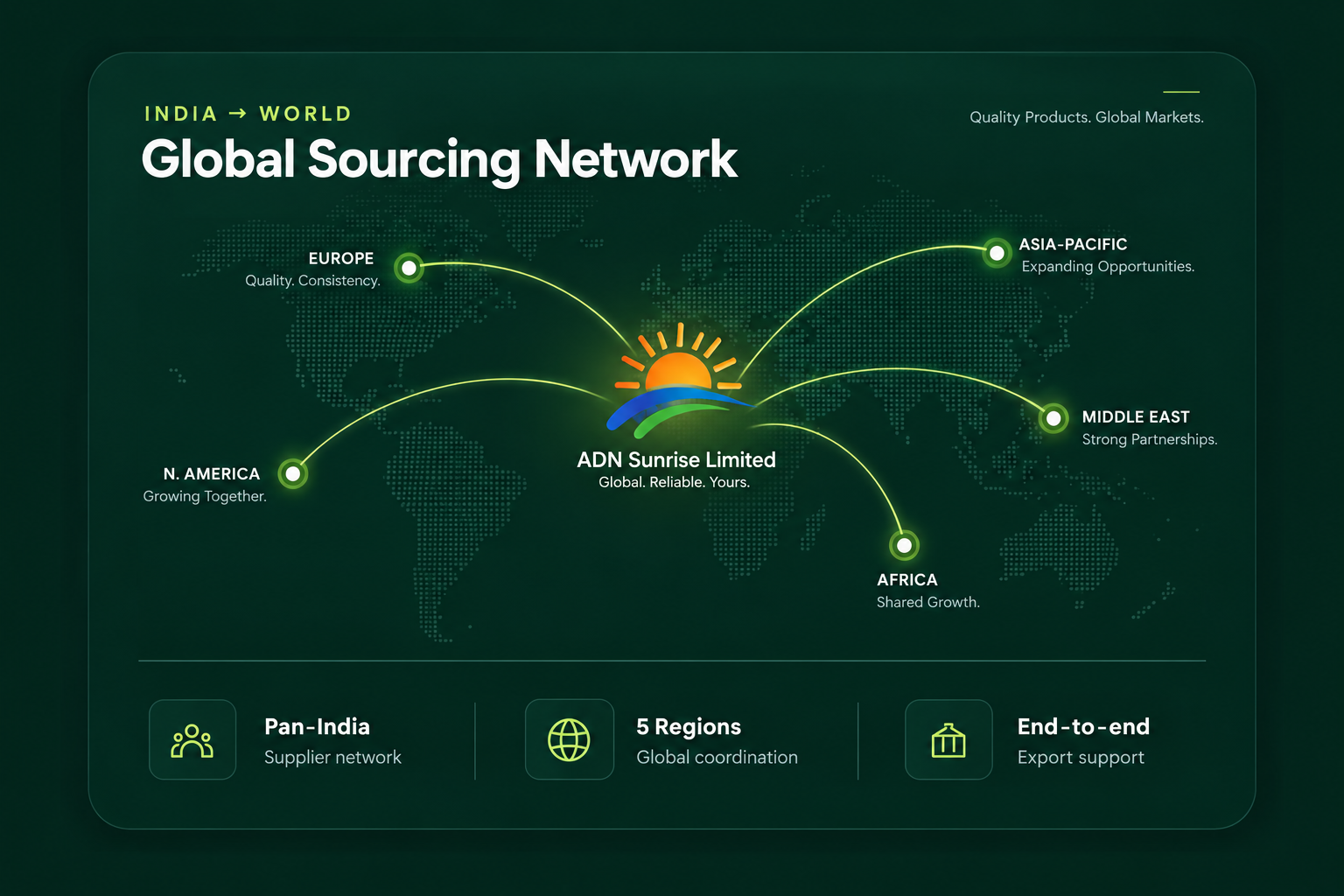Screen dimensions: 1344x896
Task: Click "Strong Partnerships." under Middle East
Action: 1150,439
